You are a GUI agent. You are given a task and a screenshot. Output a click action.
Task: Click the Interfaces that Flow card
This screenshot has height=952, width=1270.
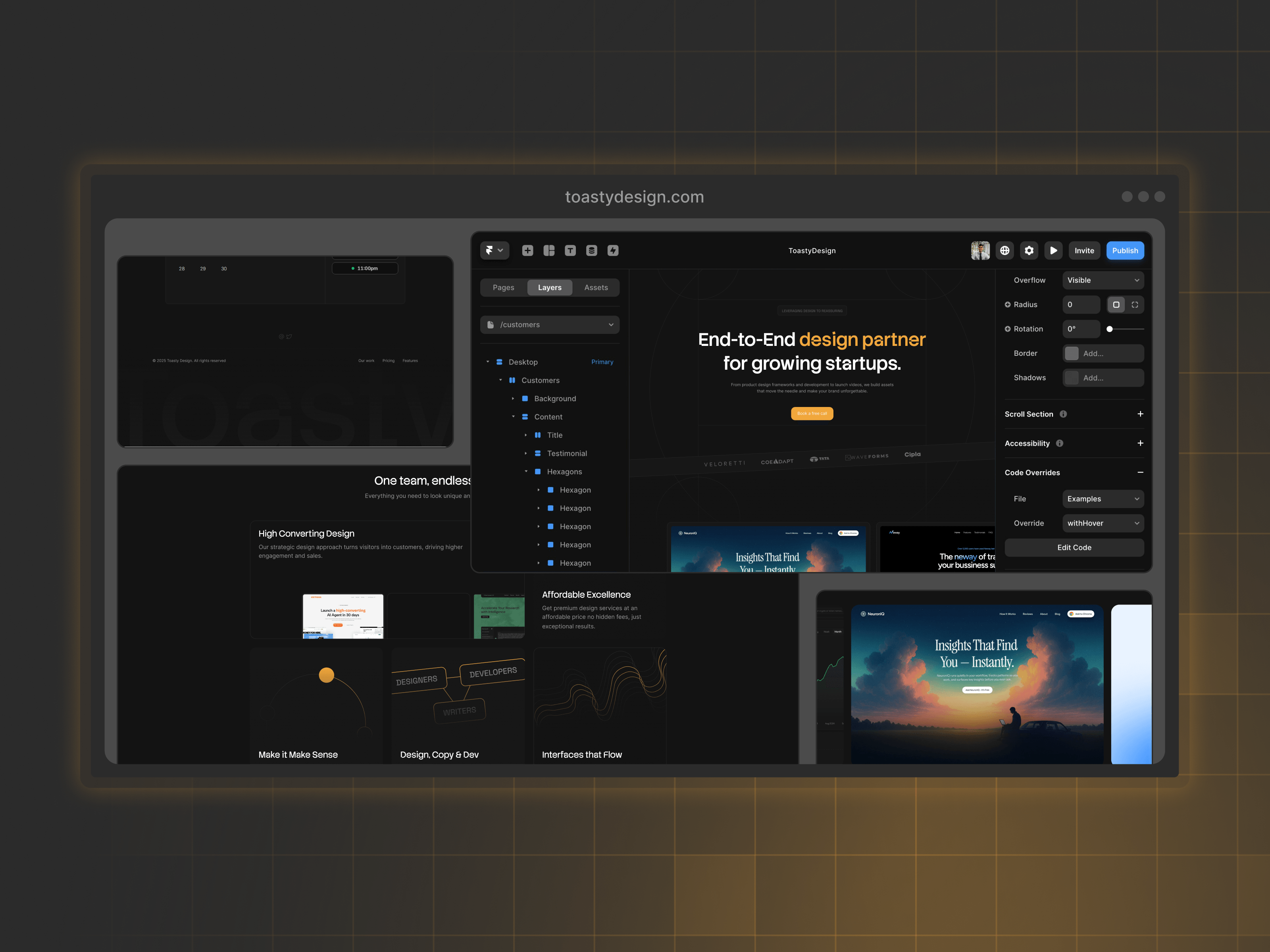600,706
